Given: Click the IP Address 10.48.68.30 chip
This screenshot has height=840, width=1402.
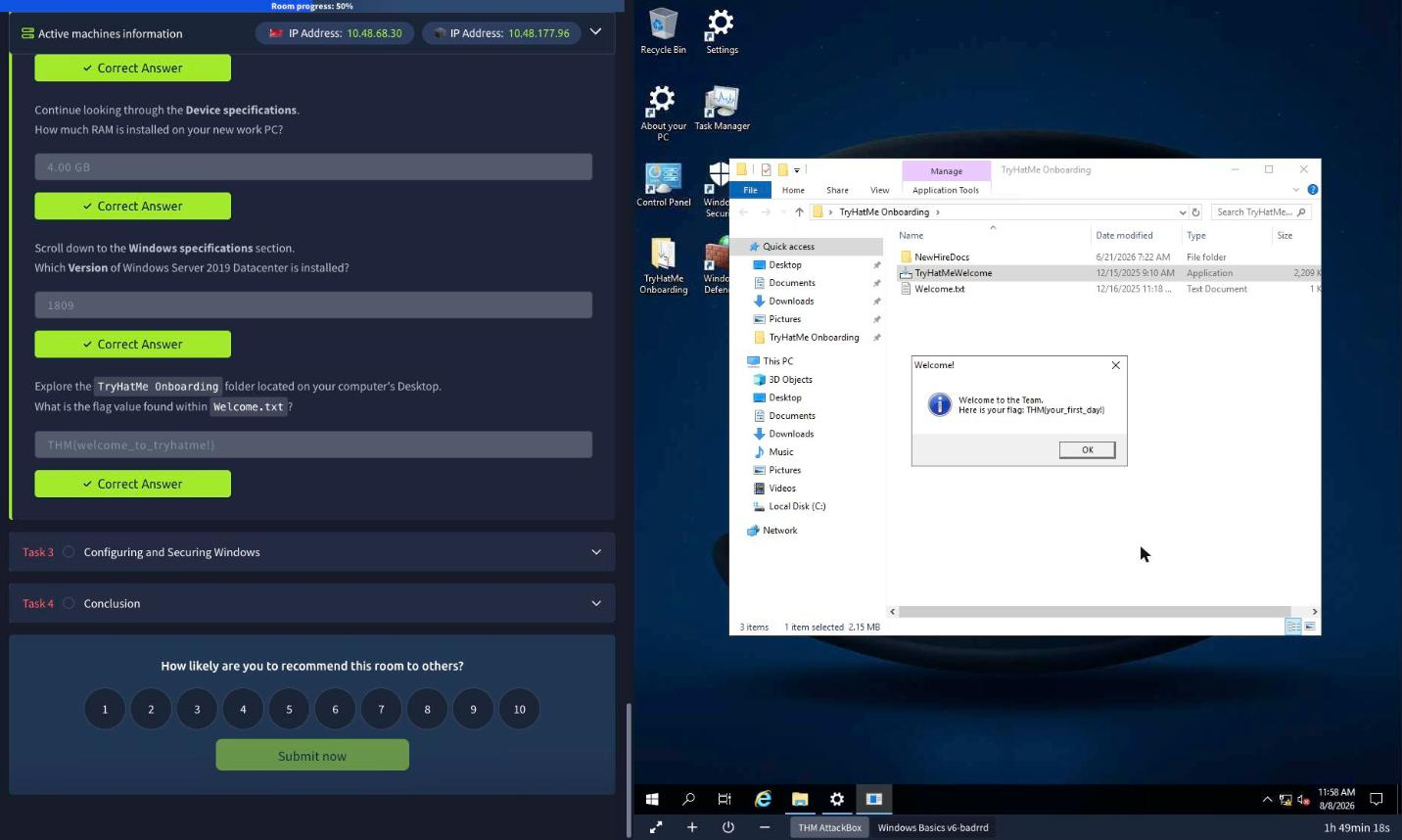Looking at the screenshot, I should pos(335,33).
